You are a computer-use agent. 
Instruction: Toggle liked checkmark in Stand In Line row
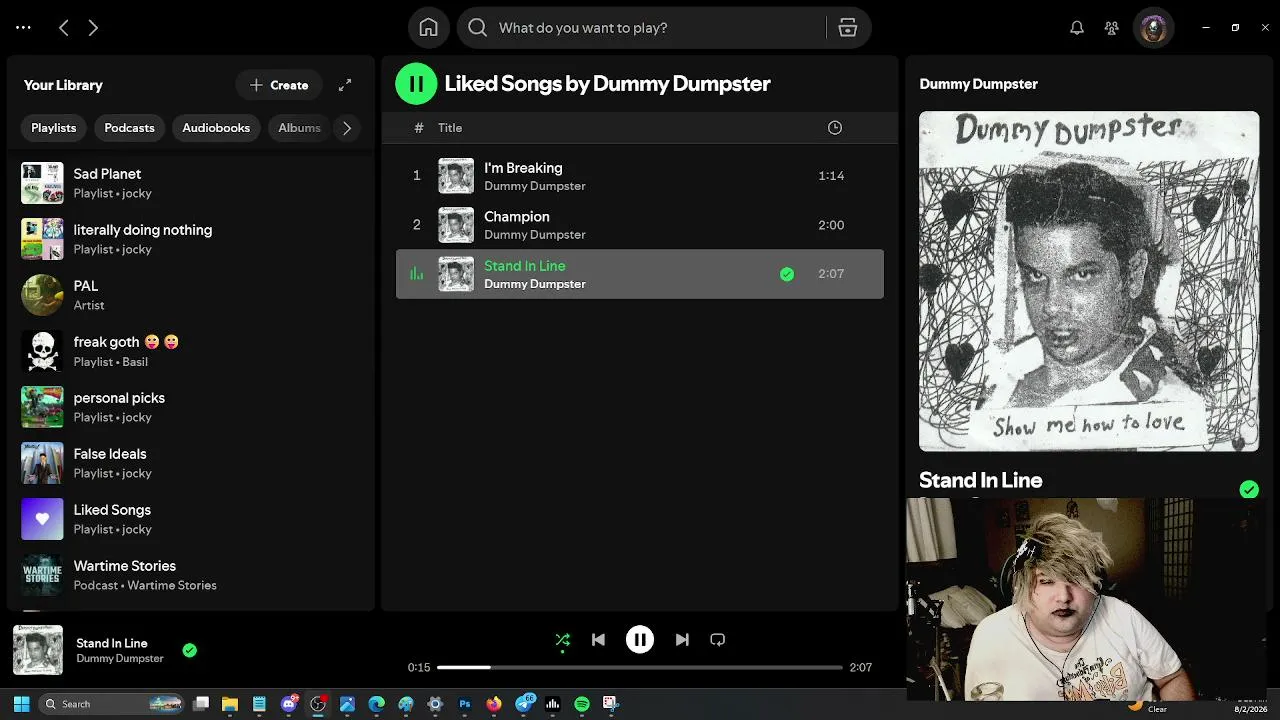[x=787, y=274]
